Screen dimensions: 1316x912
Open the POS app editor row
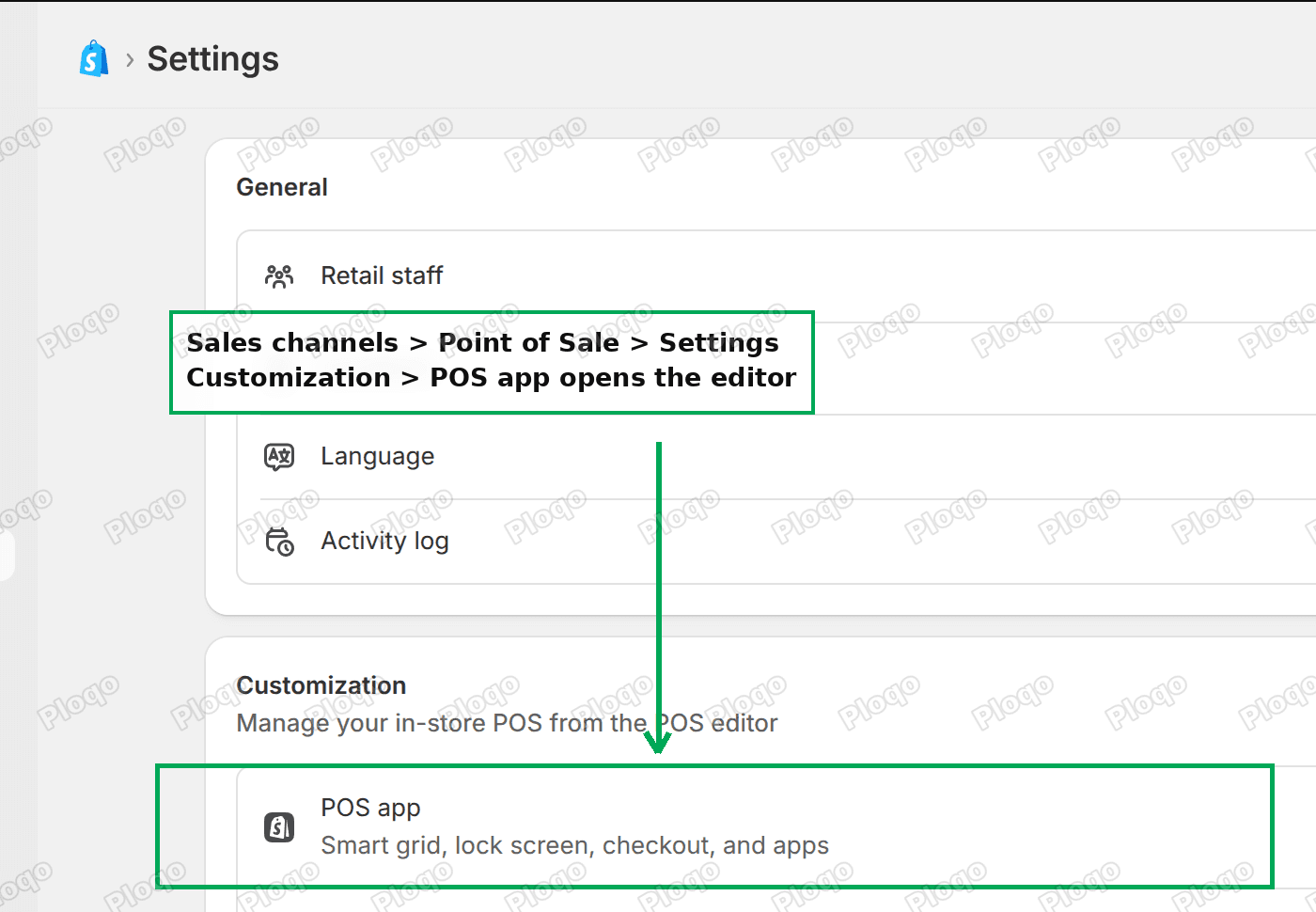776,827
